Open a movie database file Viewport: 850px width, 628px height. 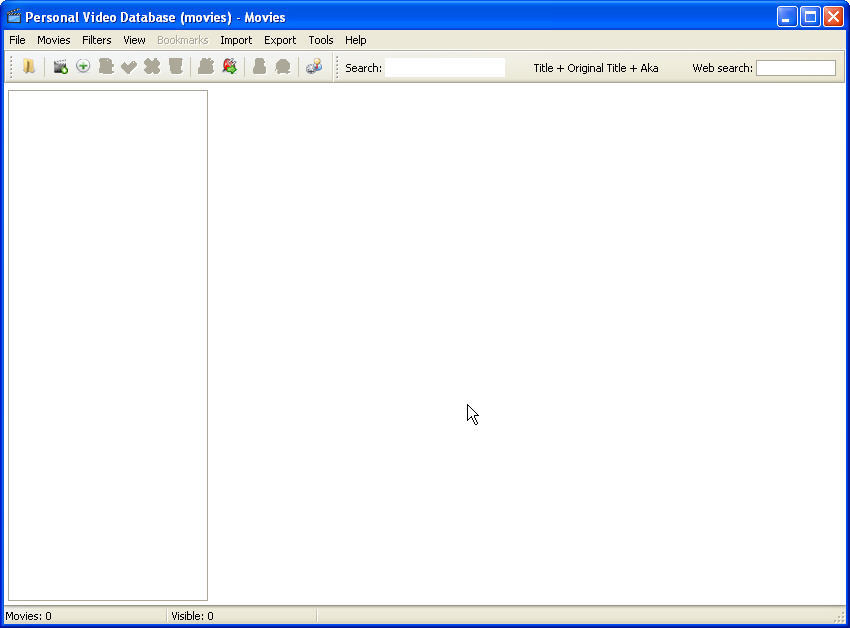pyautogui.click(x=29, y=67)
